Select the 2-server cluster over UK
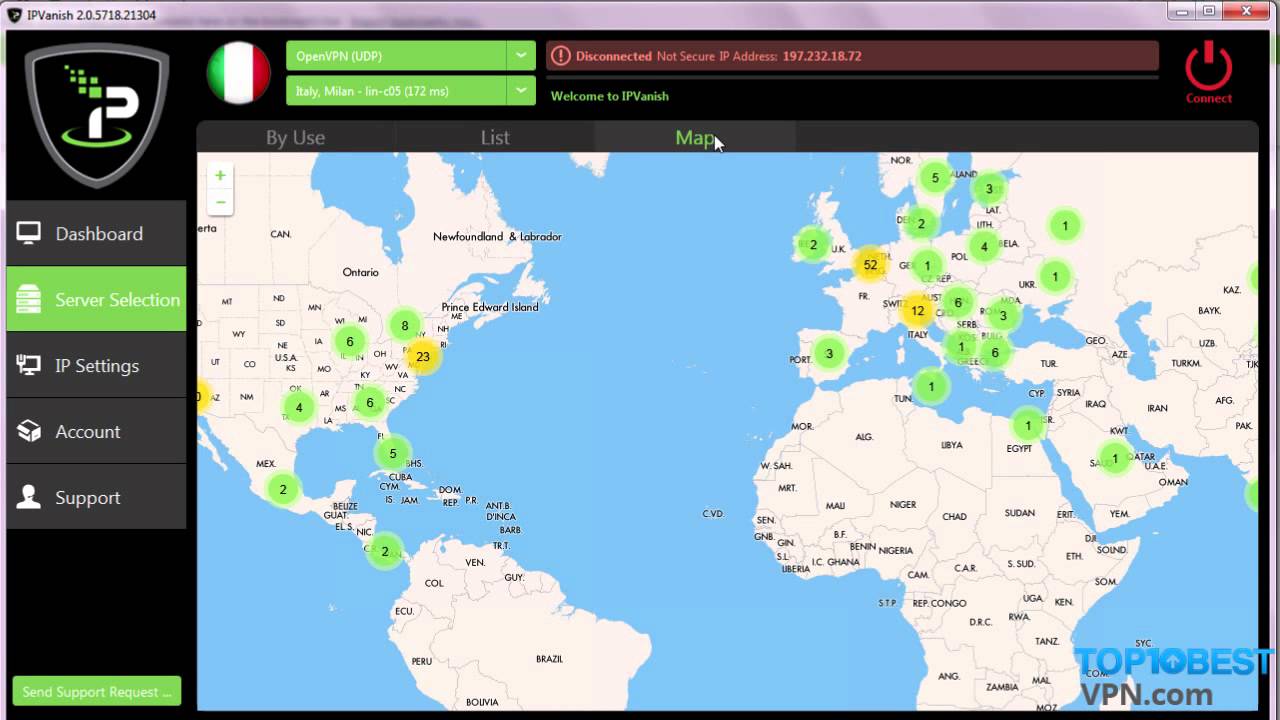The height and width of the screenshot is (720, 1280). pyautogui.click(x=813, y=245)
